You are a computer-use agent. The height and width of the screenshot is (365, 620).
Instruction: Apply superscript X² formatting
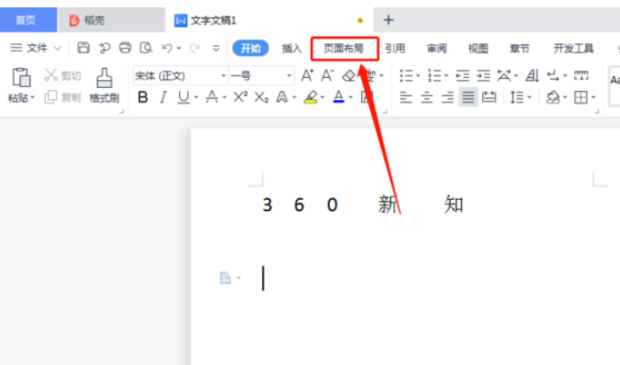click(240, 97)
